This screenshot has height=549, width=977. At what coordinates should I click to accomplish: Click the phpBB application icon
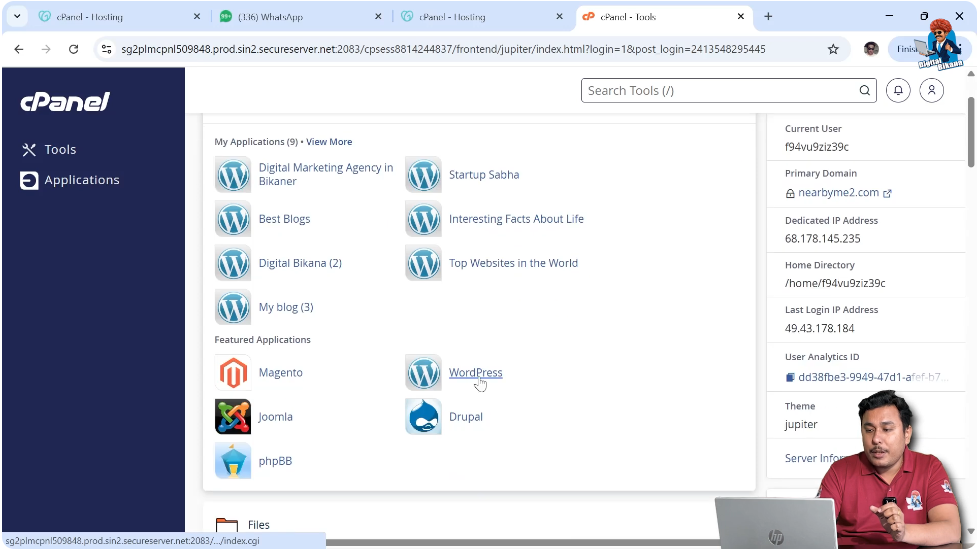233,461
